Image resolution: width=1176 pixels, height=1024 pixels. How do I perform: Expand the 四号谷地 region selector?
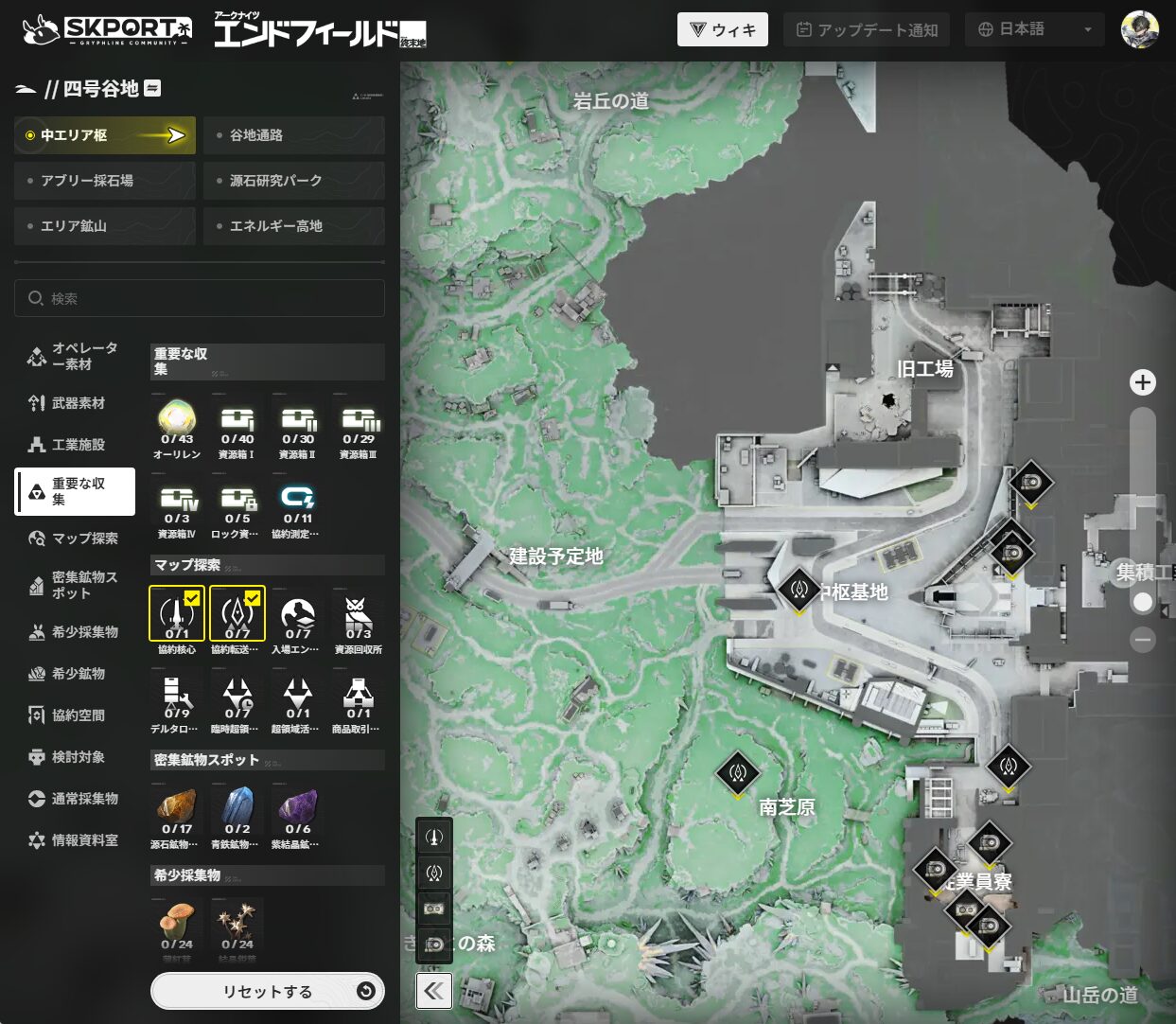pos(152,88)
